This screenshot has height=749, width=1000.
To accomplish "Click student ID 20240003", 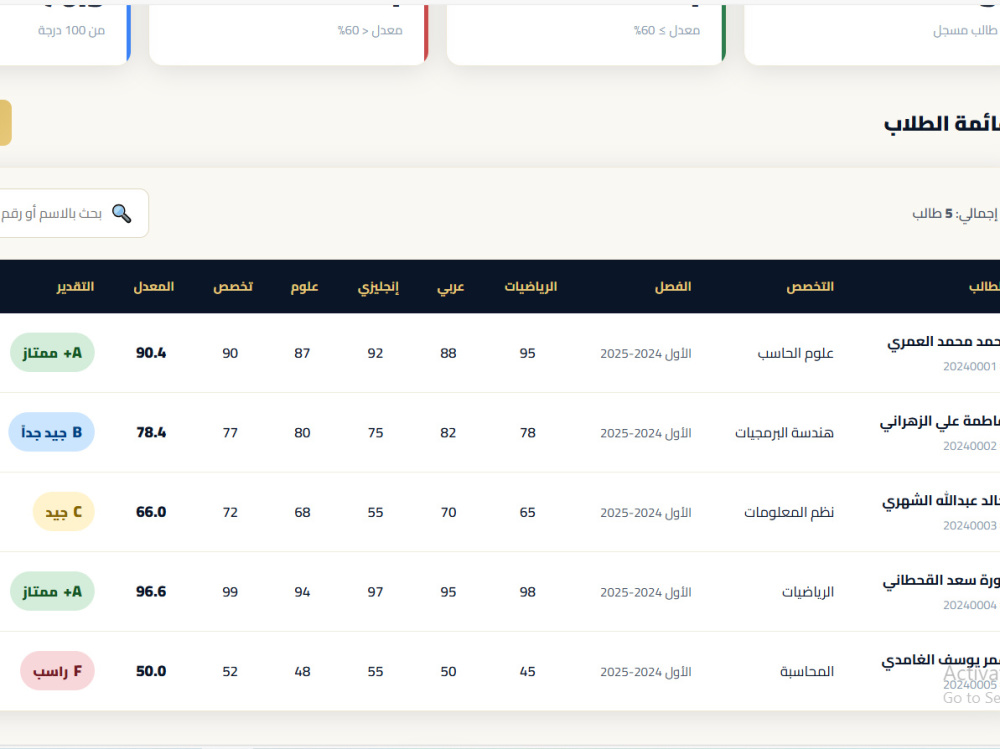I will (969, 526).
